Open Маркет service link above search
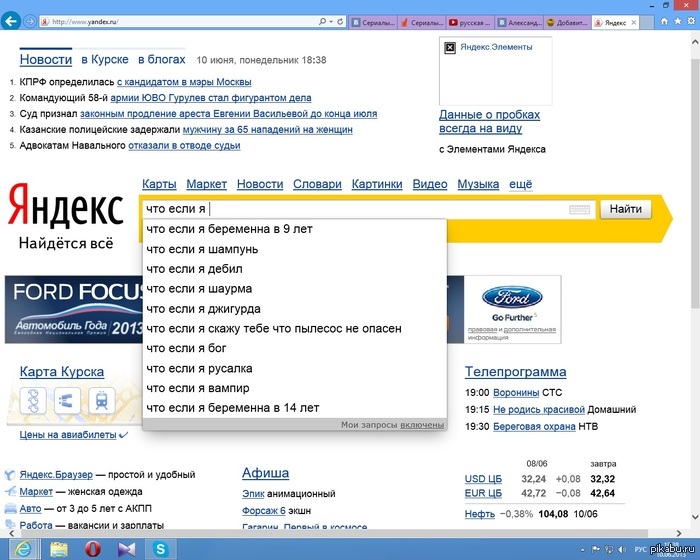The image size is (700, 560). pos(206,184)
